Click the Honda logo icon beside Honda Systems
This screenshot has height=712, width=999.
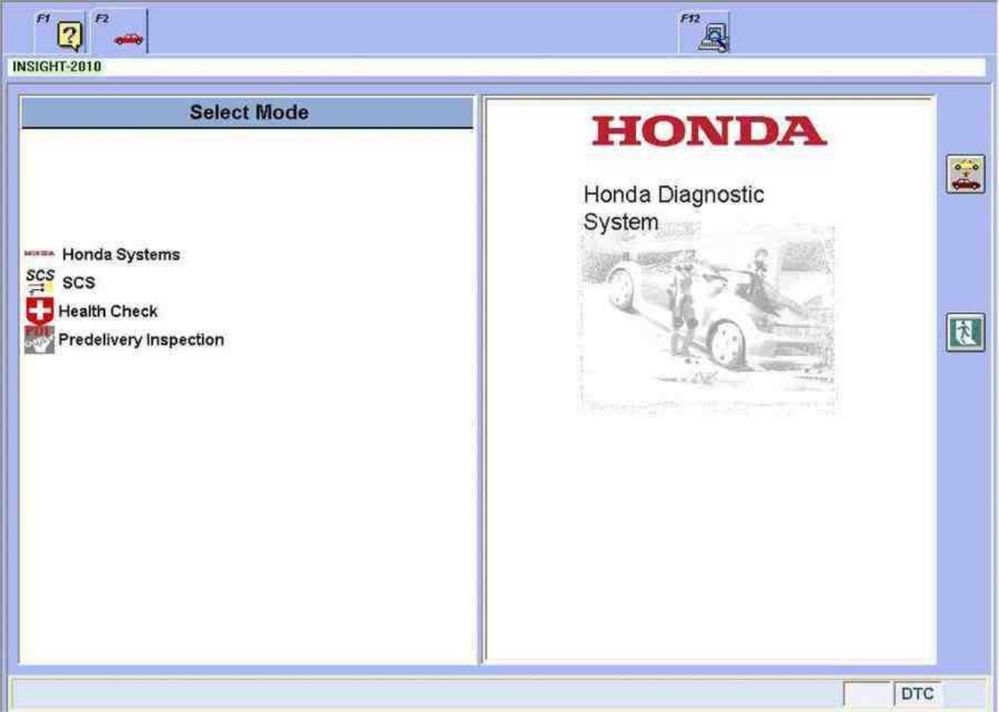pyautogui.click(x=40, y=253)
